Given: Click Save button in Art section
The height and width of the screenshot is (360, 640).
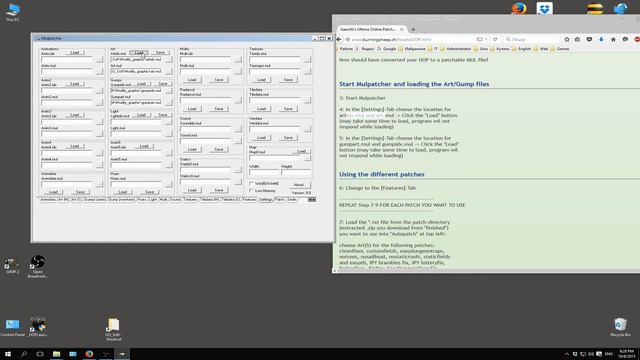Looking at the screenshot, I should pos(160,52).
